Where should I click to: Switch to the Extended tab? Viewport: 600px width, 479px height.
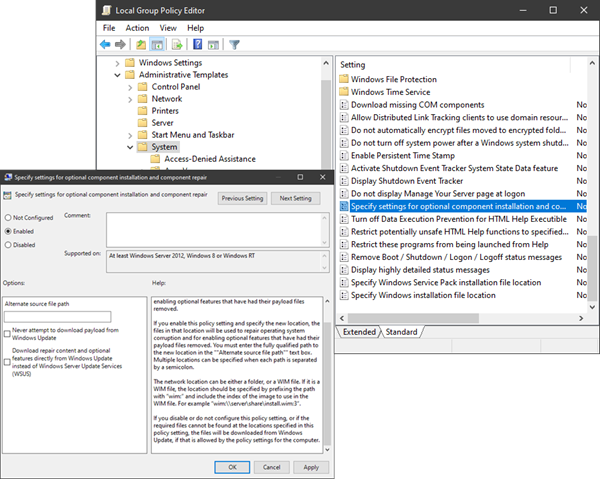(x=359, y=331)
